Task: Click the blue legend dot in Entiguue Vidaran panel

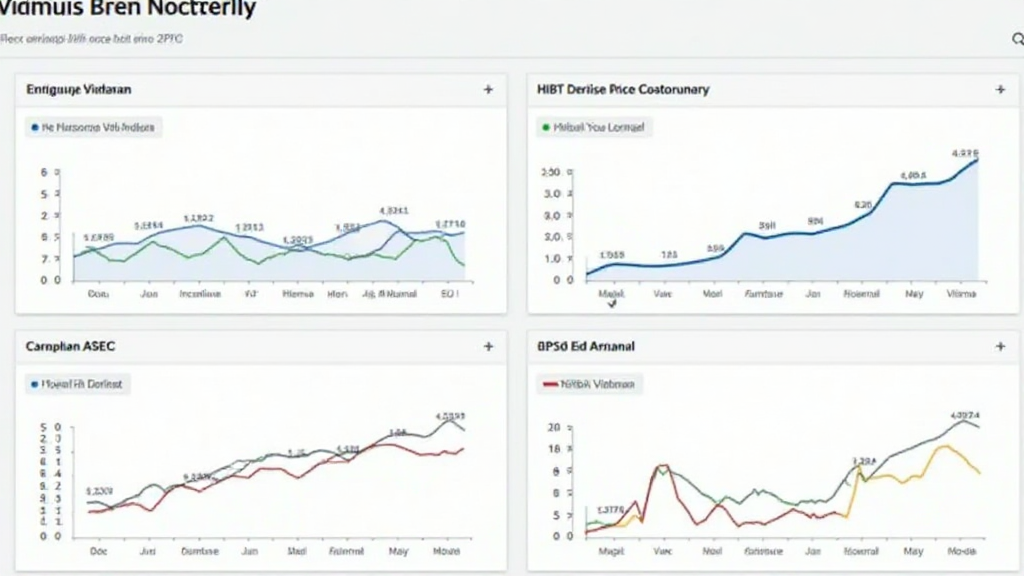Action: [34, 128]
